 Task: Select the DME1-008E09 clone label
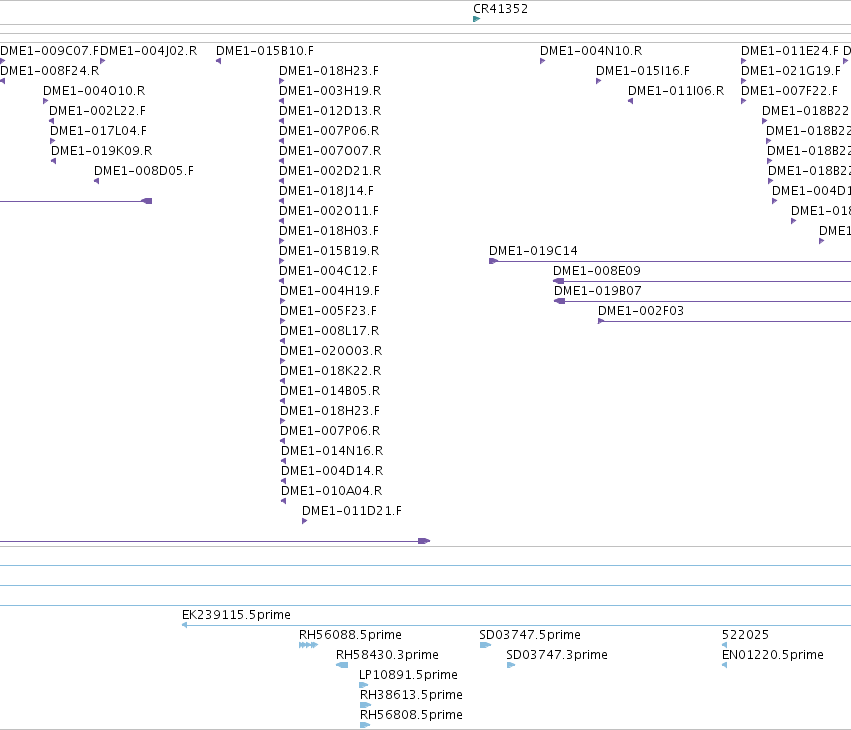tap(596, 271)
